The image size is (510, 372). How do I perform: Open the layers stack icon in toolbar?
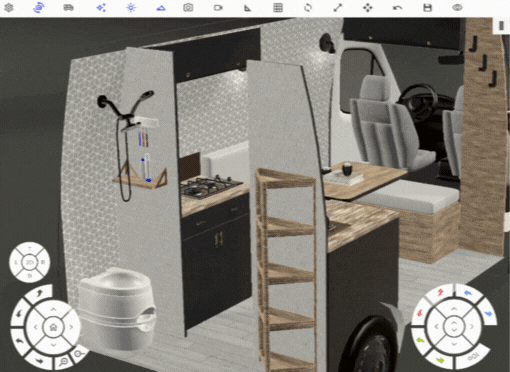(9, 7)
